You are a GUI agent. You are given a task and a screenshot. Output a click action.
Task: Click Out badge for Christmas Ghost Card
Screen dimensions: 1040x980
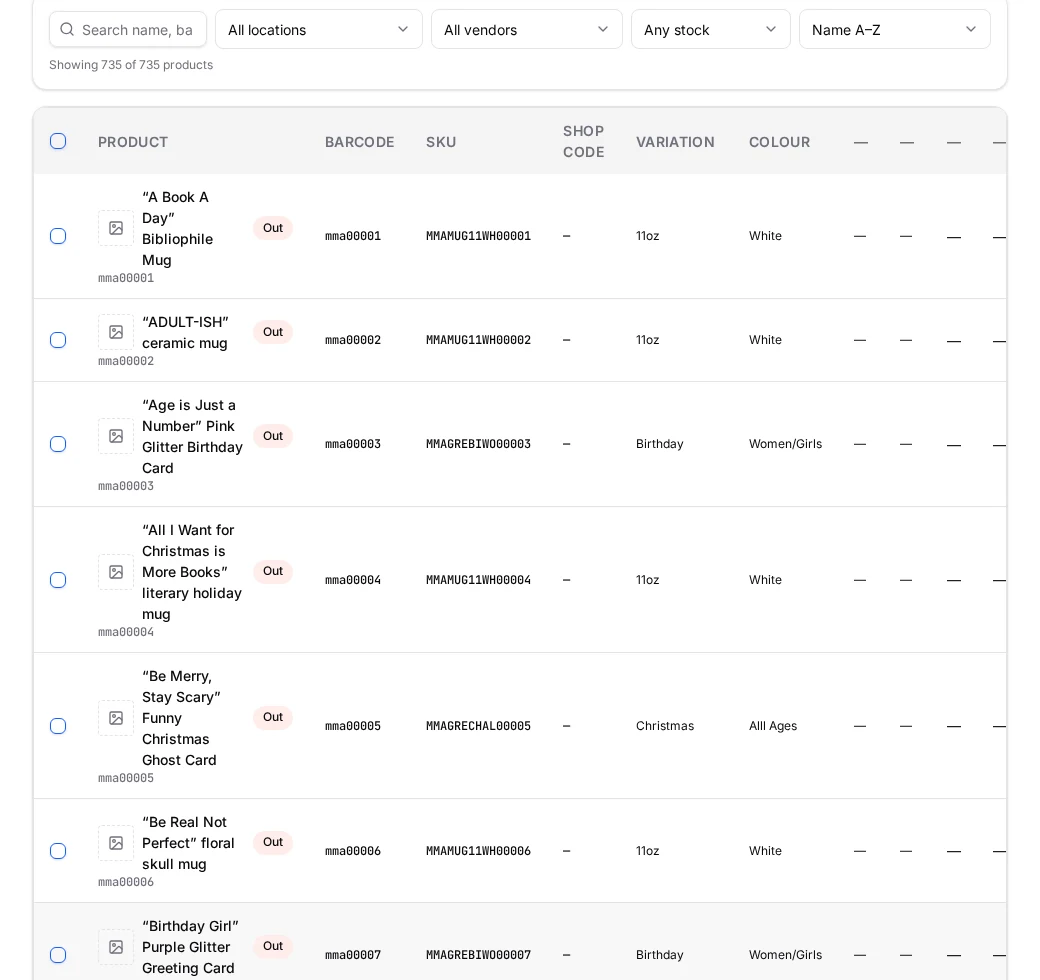[x=273, y=717]
